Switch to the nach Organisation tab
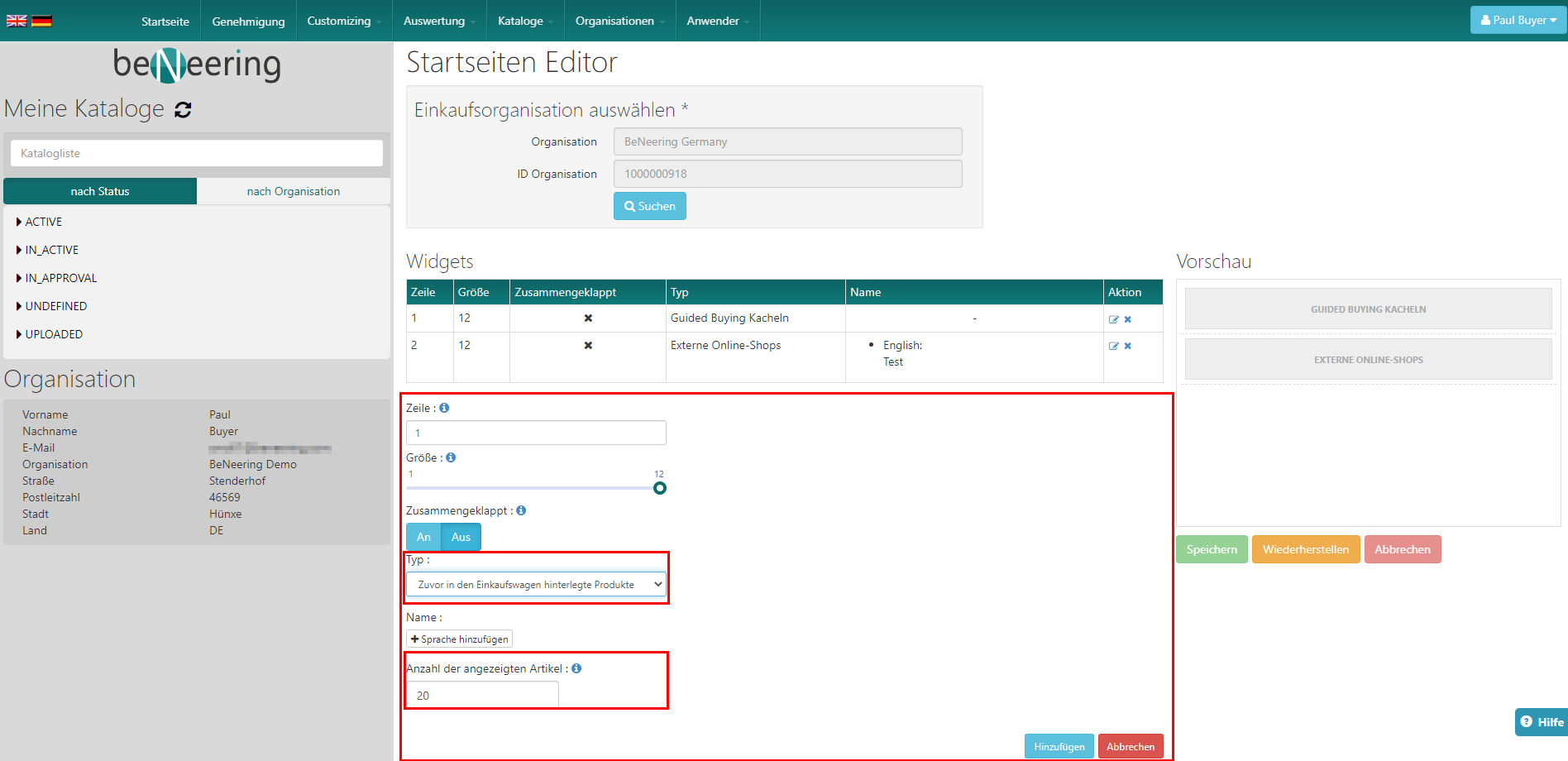1568x761 pixels. (x=293, y=191)
